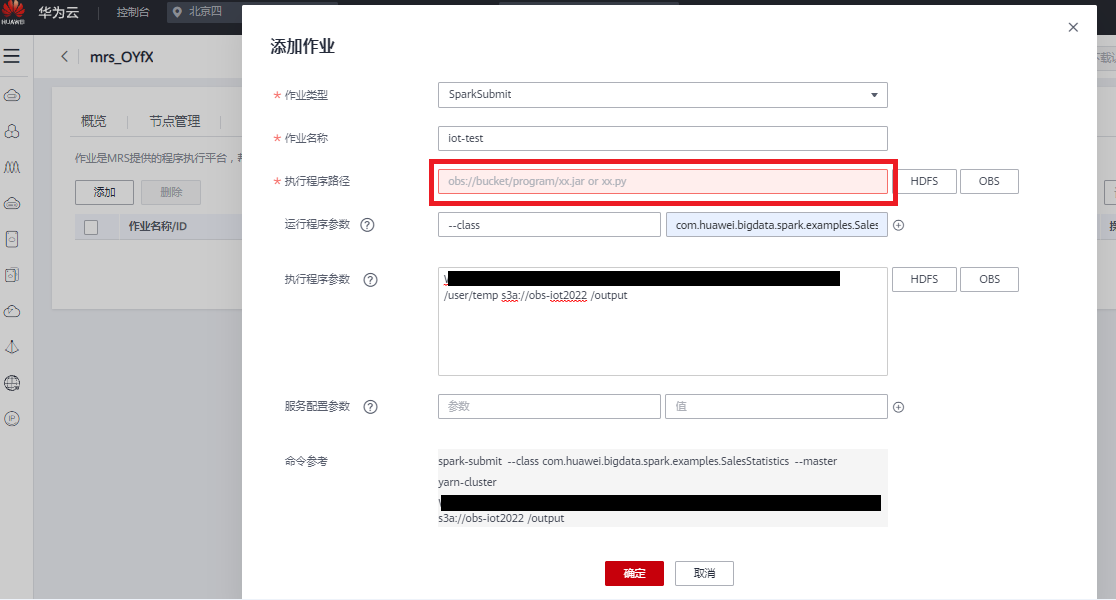This screenshot has width=1116, height=600.
Task: Open the cloud server sidebar icon below waveform icon
Action: [x=12, y=204]
